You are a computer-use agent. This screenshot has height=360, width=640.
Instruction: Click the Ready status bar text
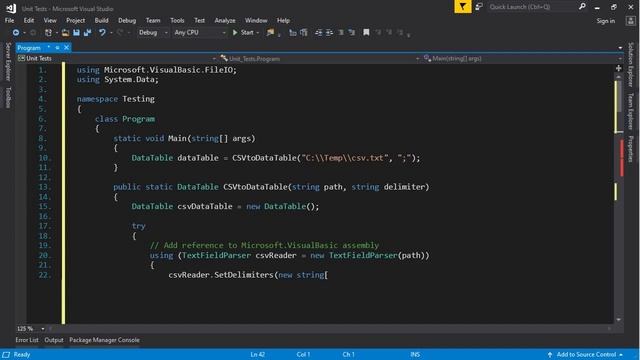(22, 354)
